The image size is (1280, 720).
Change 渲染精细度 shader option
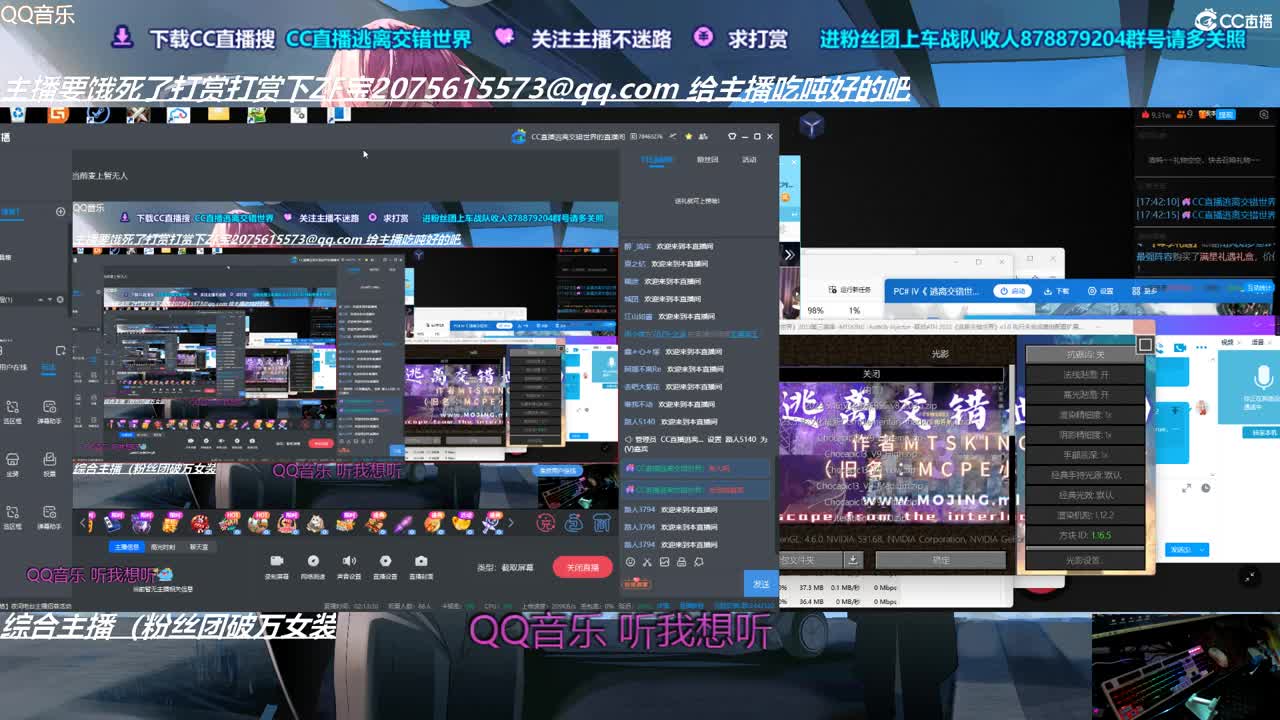point(1084,415)
